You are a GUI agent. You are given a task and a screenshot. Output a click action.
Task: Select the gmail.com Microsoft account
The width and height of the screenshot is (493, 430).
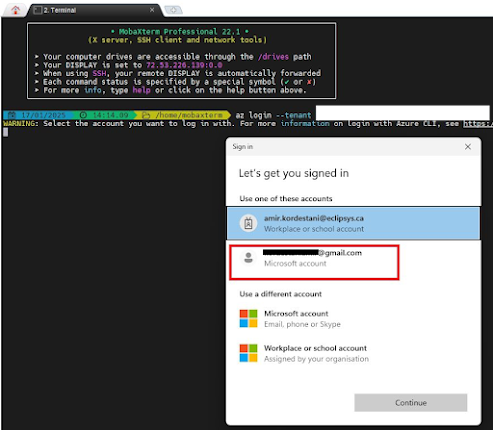[x=314, y=262]
